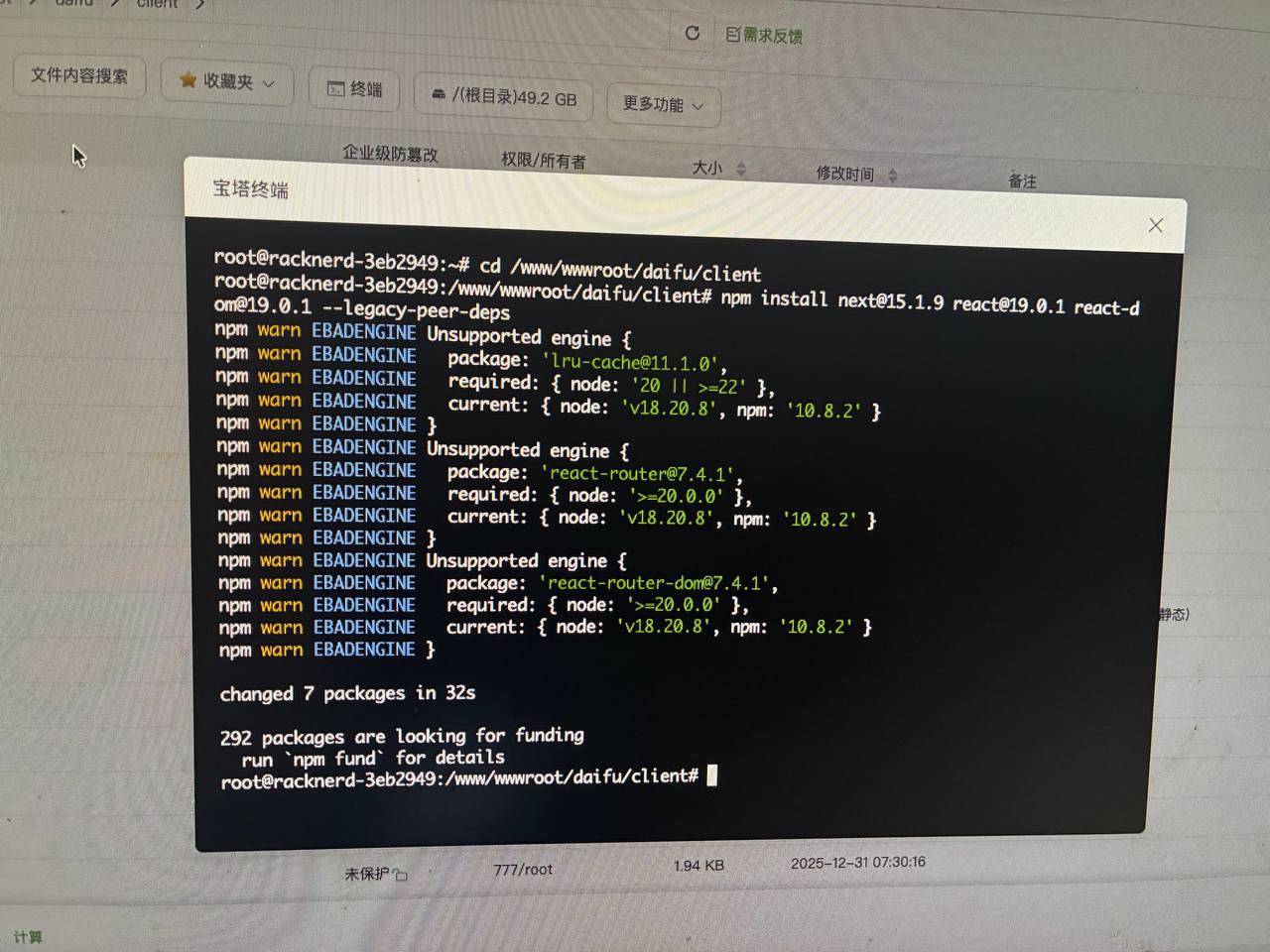Image resolution: width=1270 pixels, height=952 pixels.
Task: Click the lock icon next to 未保护
Action: coord(401,874)
